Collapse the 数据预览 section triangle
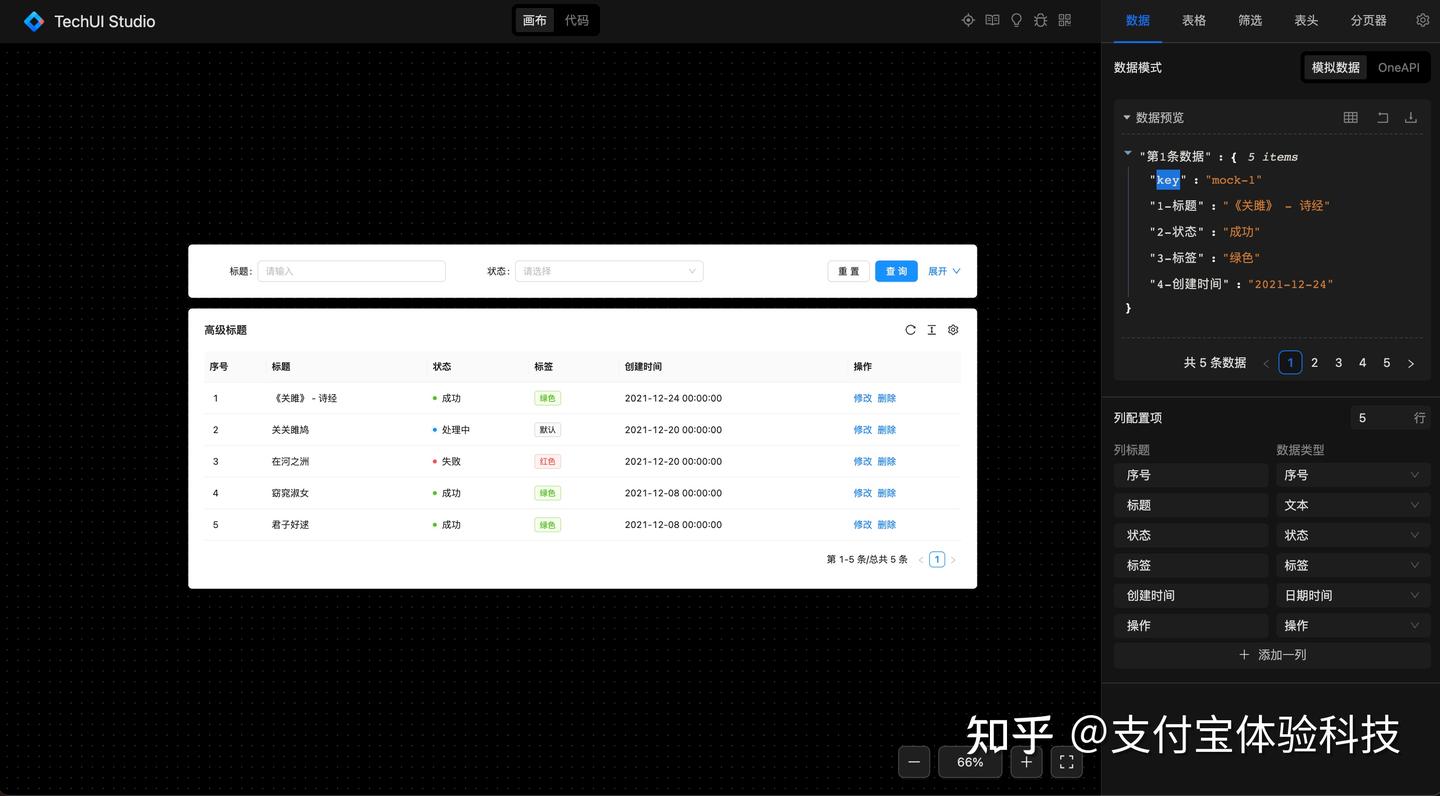 [x=1128, y=117]
